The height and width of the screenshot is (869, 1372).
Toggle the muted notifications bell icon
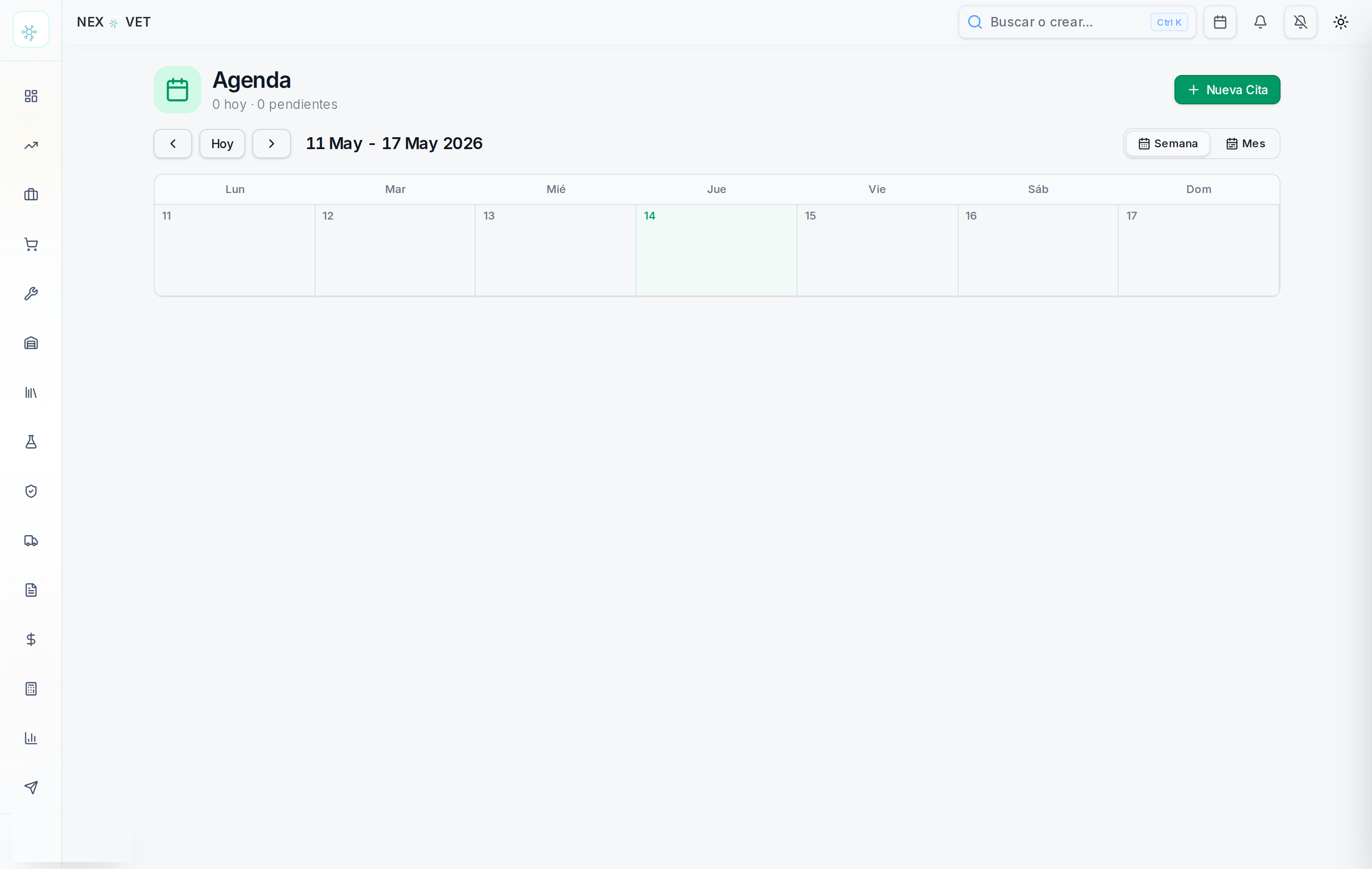coord(1300,22)
